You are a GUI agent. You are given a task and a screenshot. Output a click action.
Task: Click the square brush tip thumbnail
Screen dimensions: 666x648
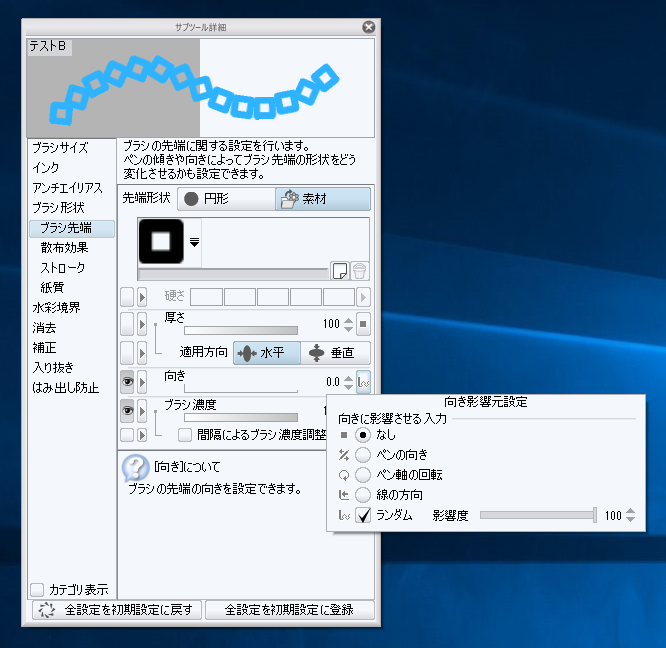[161, 241]
